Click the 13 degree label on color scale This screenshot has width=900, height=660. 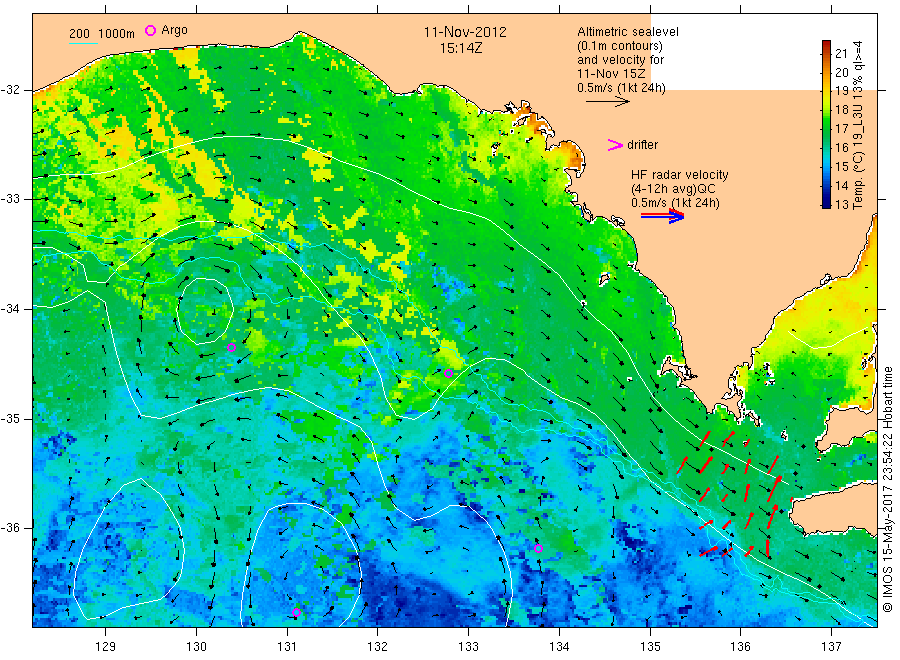click(x=841, y=204)
